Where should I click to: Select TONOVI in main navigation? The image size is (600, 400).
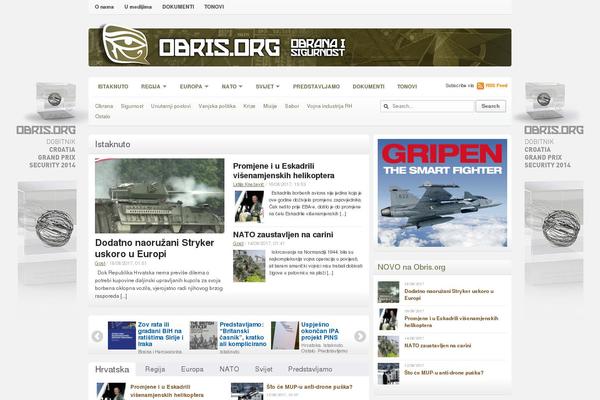[x=407, y=87]
